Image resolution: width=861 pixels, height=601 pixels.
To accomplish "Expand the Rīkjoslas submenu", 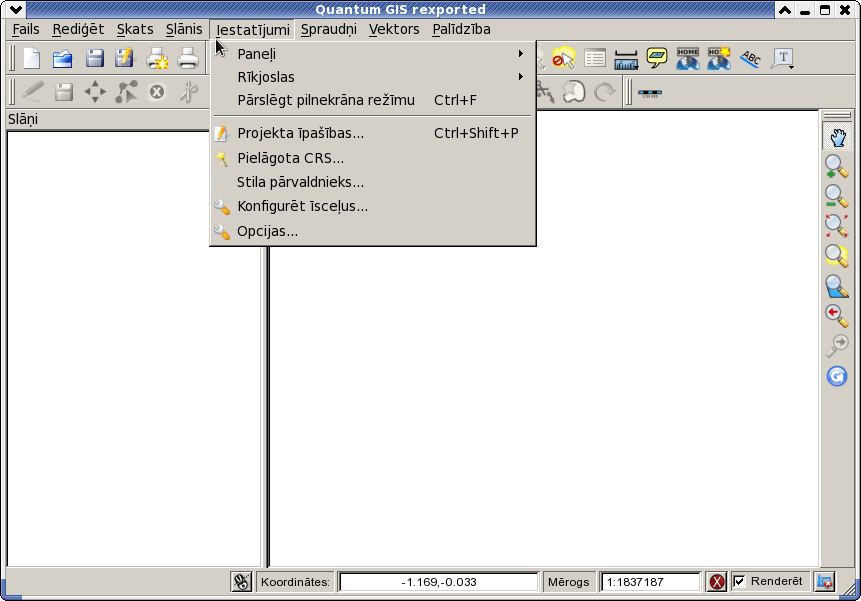I will (372, 77).
